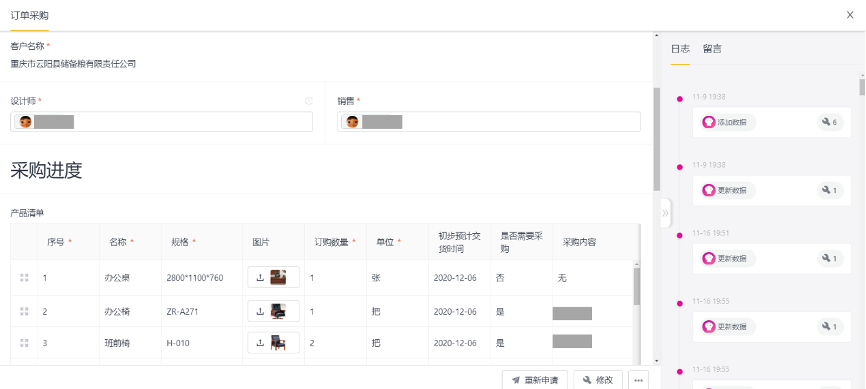Screen dimensions: 866x389
Task: Click the 办公桌 product image thumbnail
Action: [x=278, y=277]
